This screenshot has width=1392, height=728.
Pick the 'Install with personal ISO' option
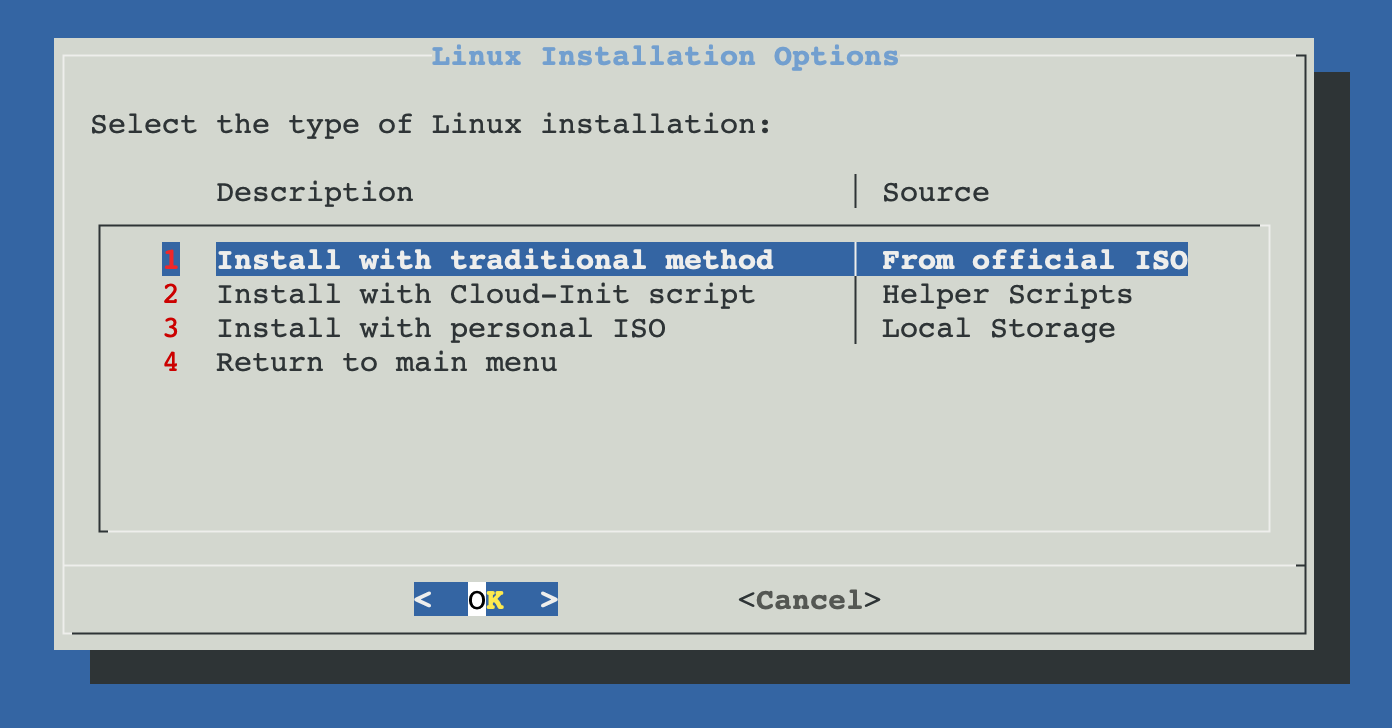pos(441,329)
